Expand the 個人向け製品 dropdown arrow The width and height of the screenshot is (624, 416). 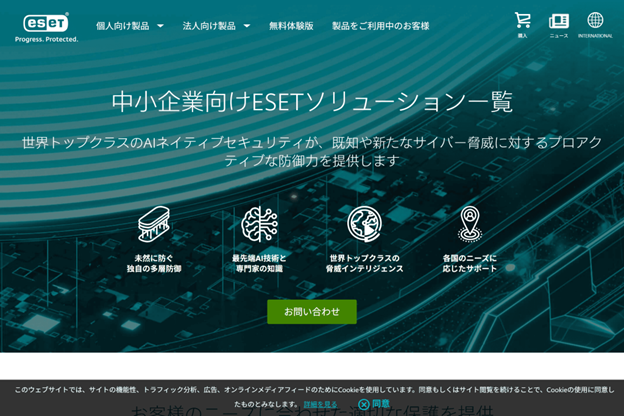(160, 26)
